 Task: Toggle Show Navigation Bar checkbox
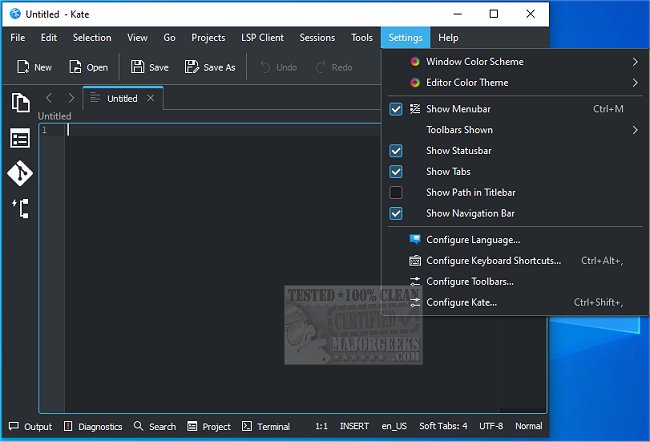click(x=396, y=213)
